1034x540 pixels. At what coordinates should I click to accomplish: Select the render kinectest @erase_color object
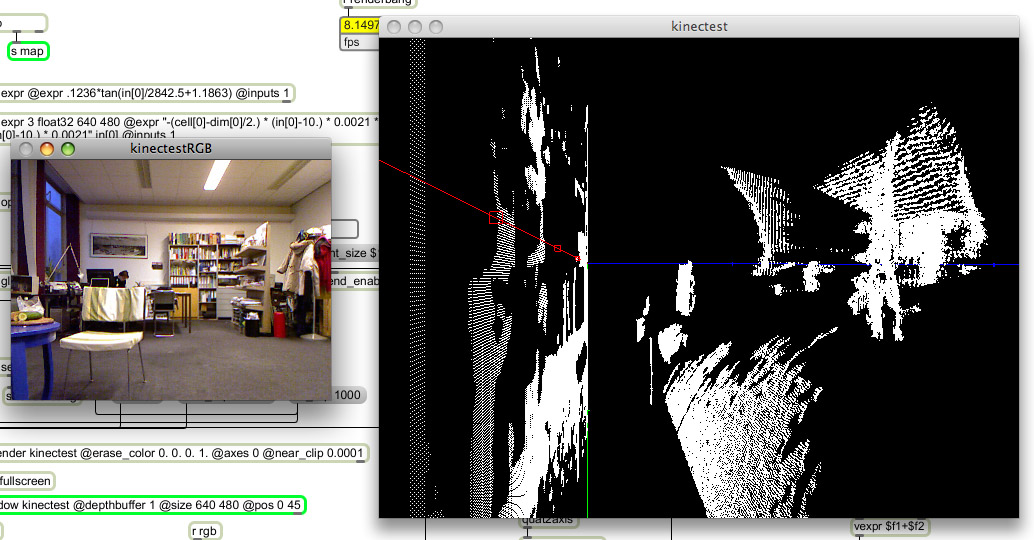coord(183,453)
